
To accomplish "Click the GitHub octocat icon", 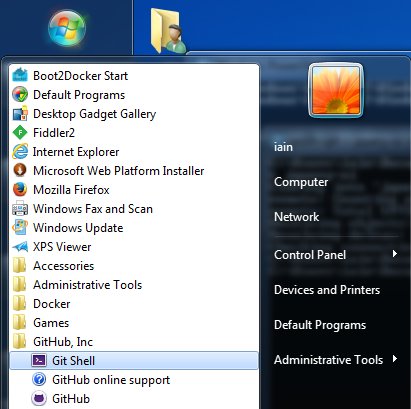I will [39, 399].
